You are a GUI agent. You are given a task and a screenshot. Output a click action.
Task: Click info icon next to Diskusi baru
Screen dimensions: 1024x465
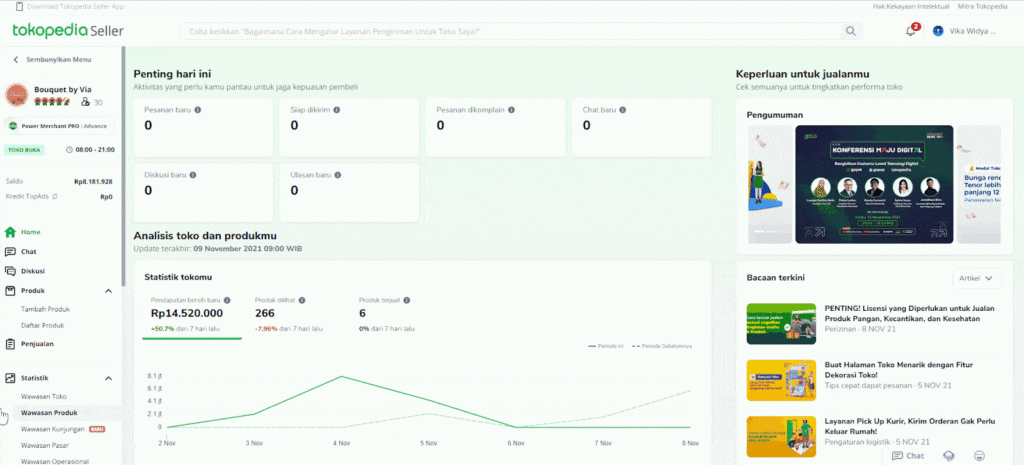coord(193,175)
